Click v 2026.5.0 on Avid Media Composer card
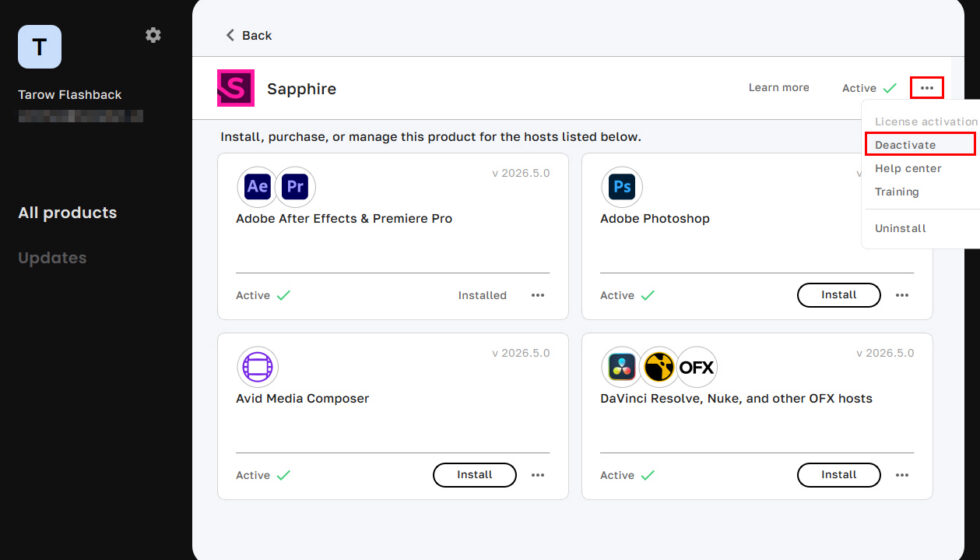The width and height of the screenshot is (980, 560). point(521,353)
